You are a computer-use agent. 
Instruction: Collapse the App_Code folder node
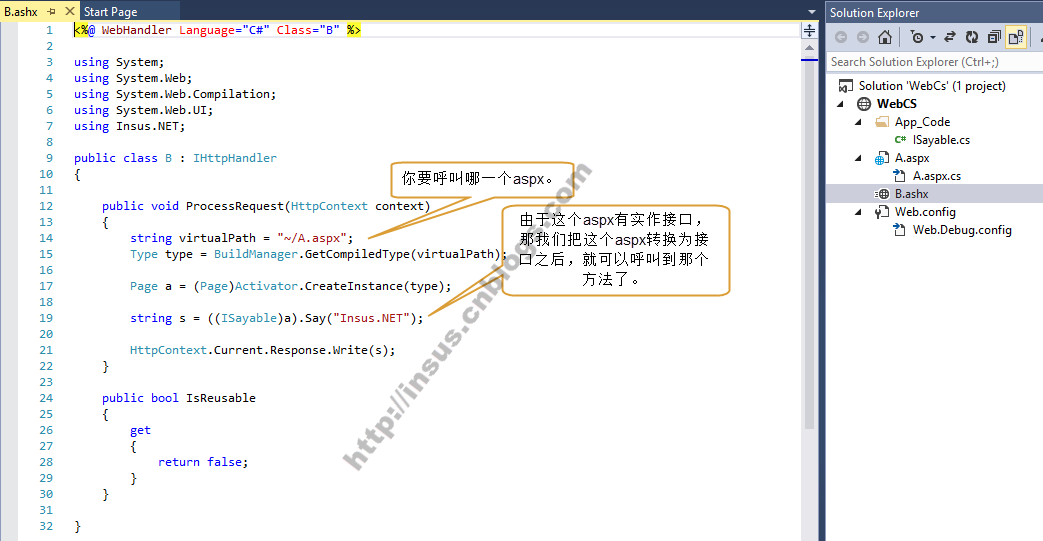859,122
